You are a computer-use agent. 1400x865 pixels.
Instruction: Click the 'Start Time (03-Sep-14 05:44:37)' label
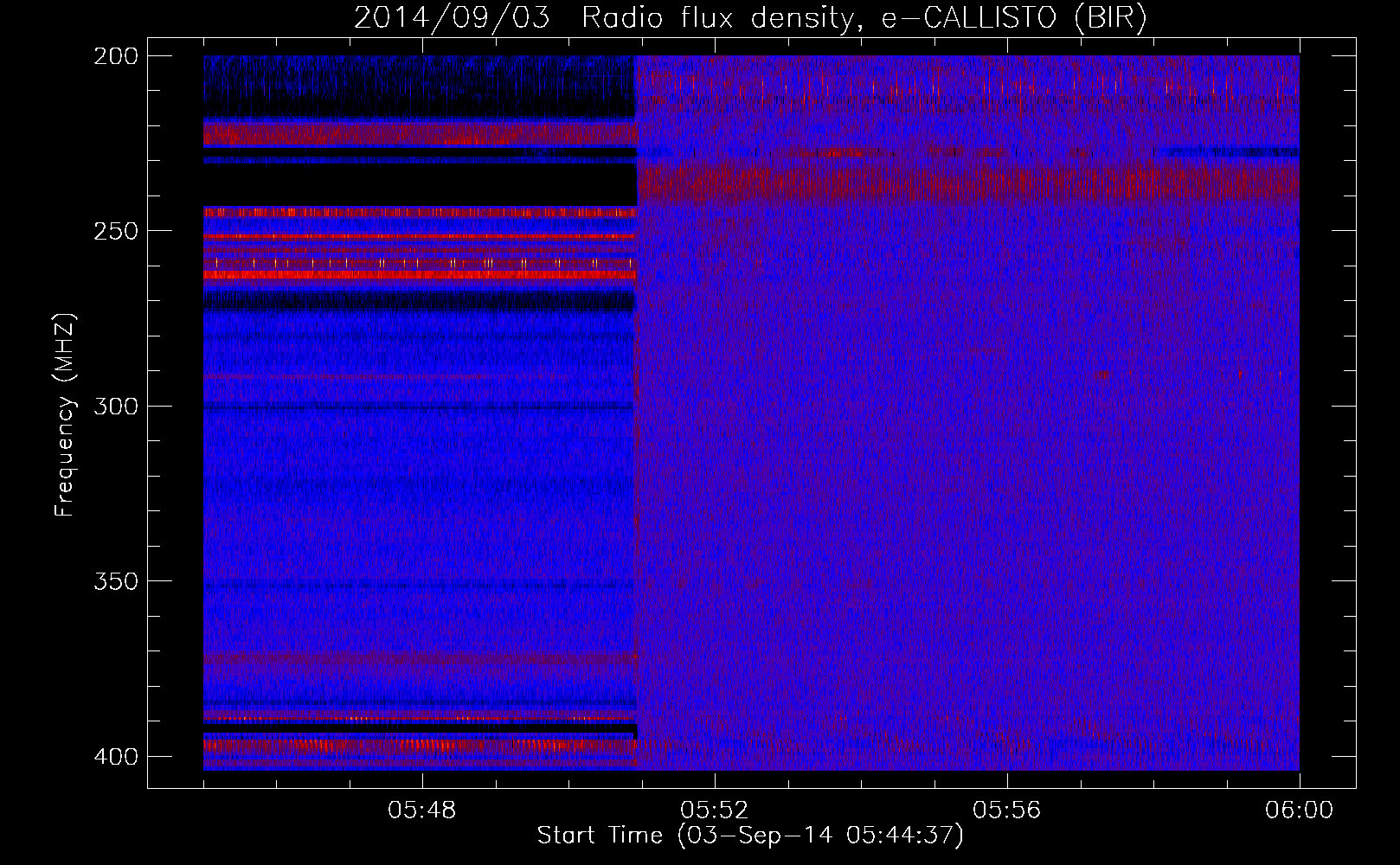pyautogui.click(x=750, y=836)
